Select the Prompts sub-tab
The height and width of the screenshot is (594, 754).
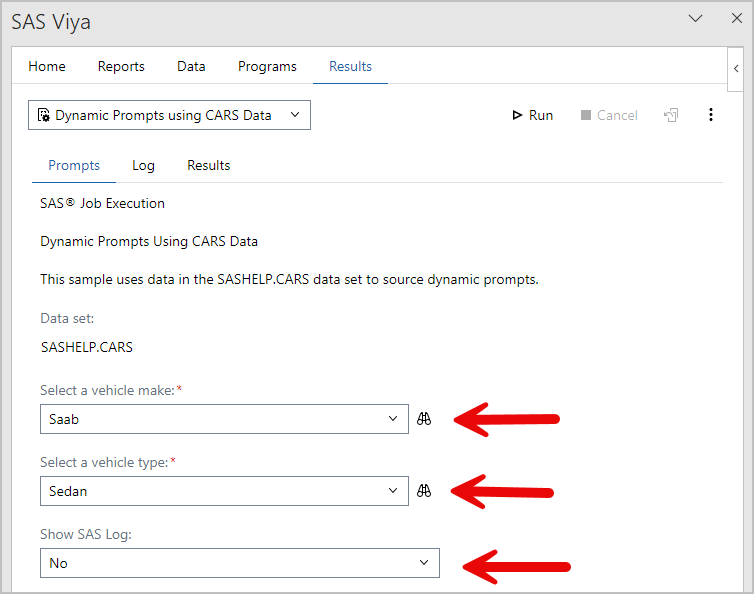pyautogui.click(x=74, y=165)
